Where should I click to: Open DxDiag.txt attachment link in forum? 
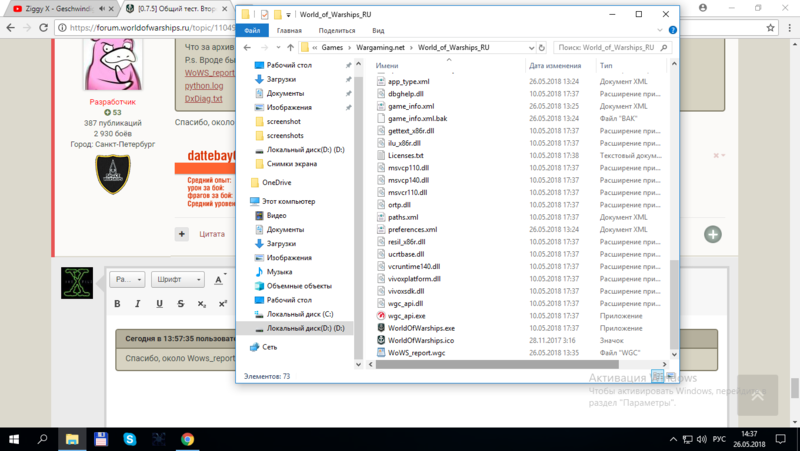point(203,98)
